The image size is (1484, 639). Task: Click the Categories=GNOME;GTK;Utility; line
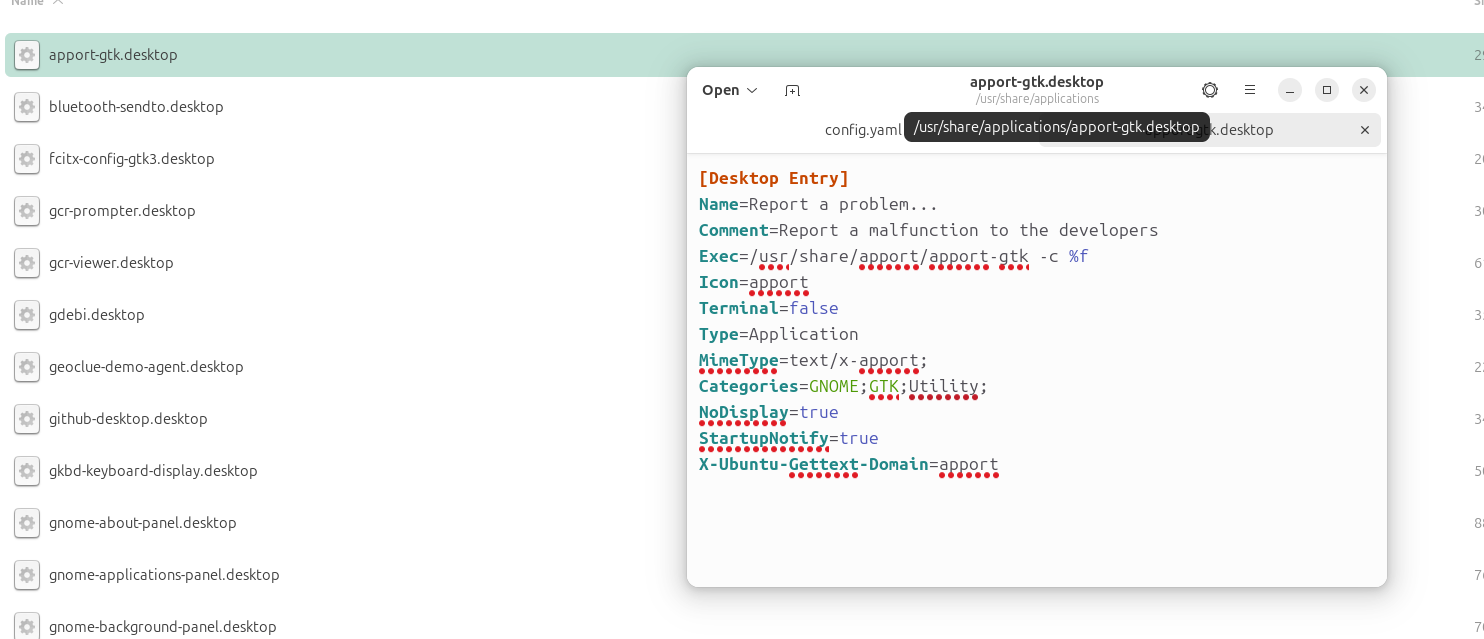click(x=844, y=386)
